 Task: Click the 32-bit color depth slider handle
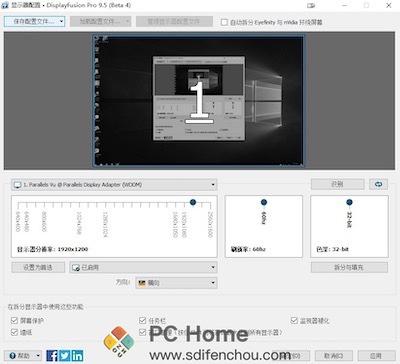click(x=349, y=202)
